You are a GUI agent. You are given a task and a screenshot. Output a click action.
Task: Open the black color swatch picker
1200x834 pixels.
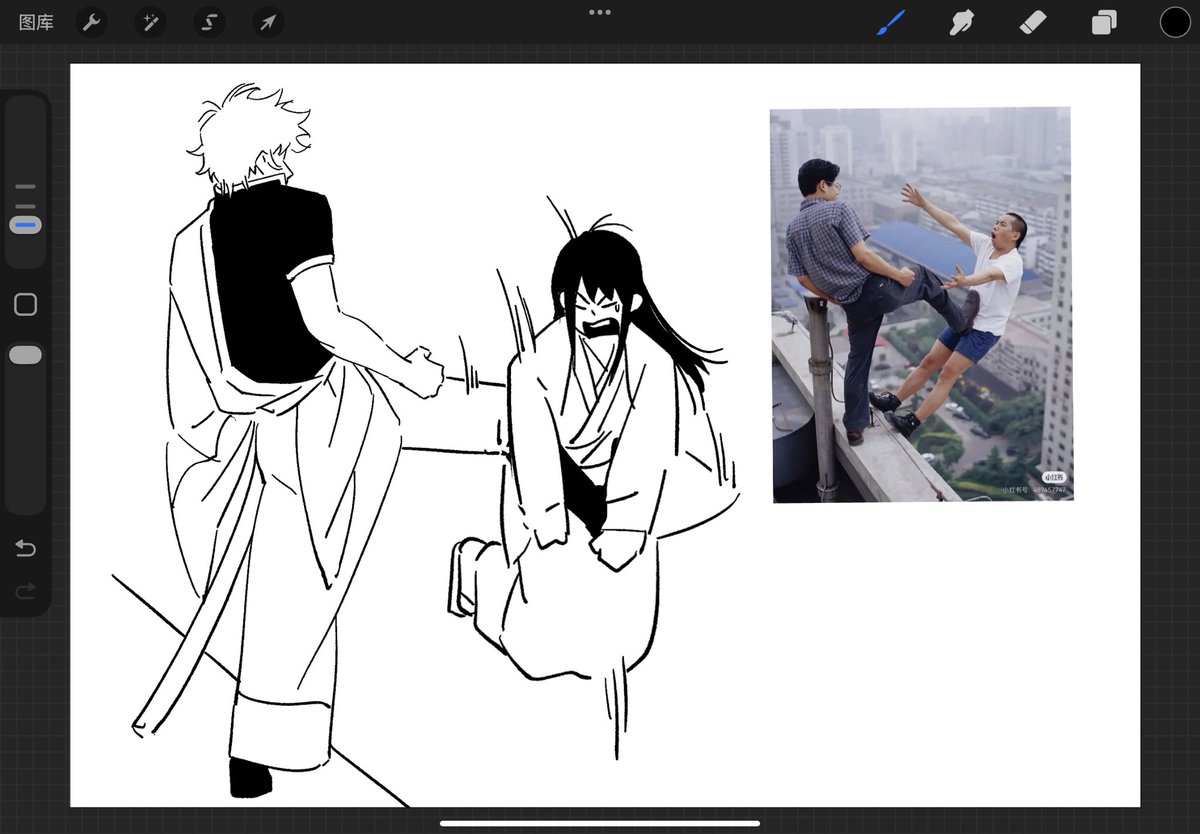pos(1175,22)
